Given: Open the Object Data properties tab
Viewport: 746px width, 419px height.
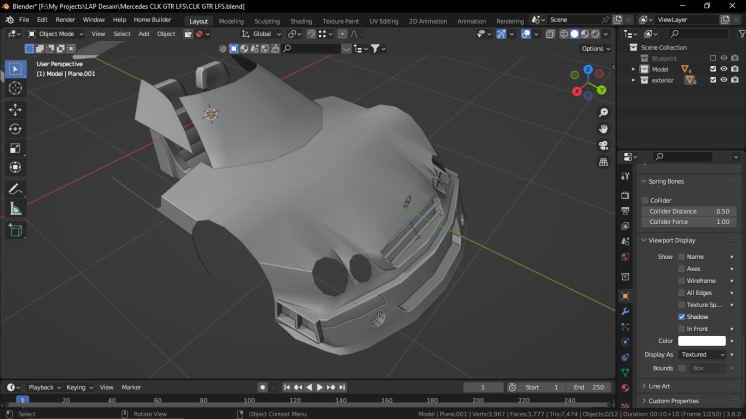Looking at the screenshot, I should (625, 372).
